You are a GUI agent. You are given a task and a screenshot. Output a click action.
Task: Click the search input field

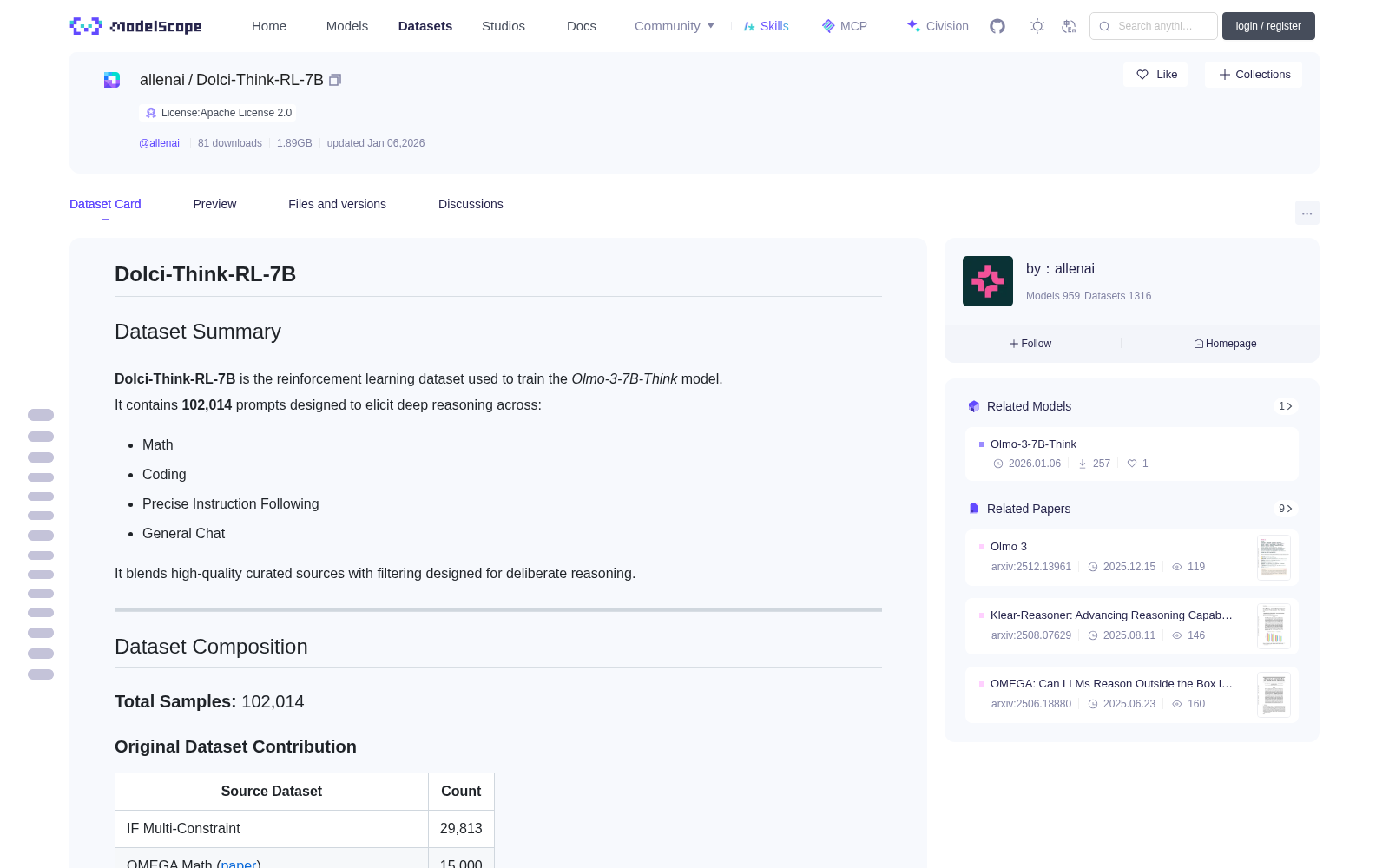click(x=1154, y=26)
